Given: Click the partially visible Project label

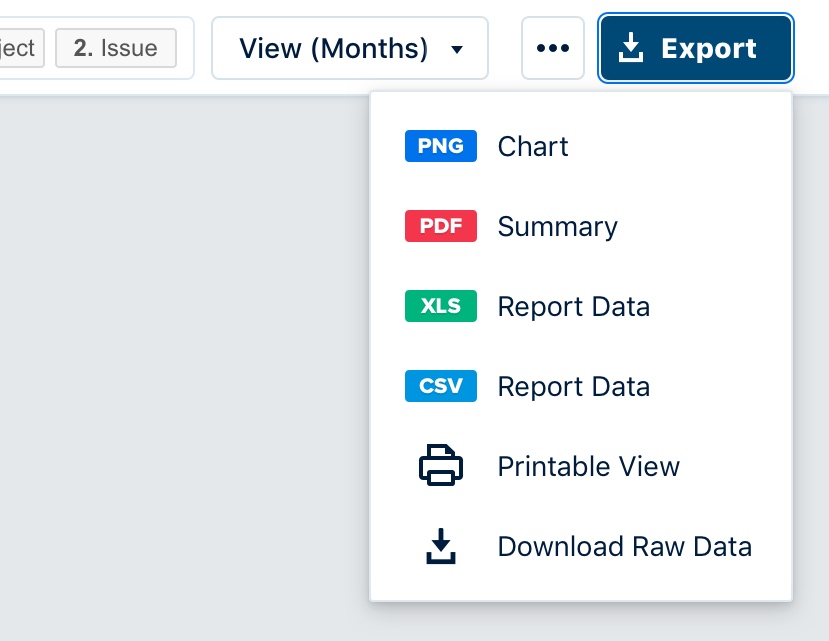Looking at the screenshot, I should pyautogui.click(x=20, y=47).
